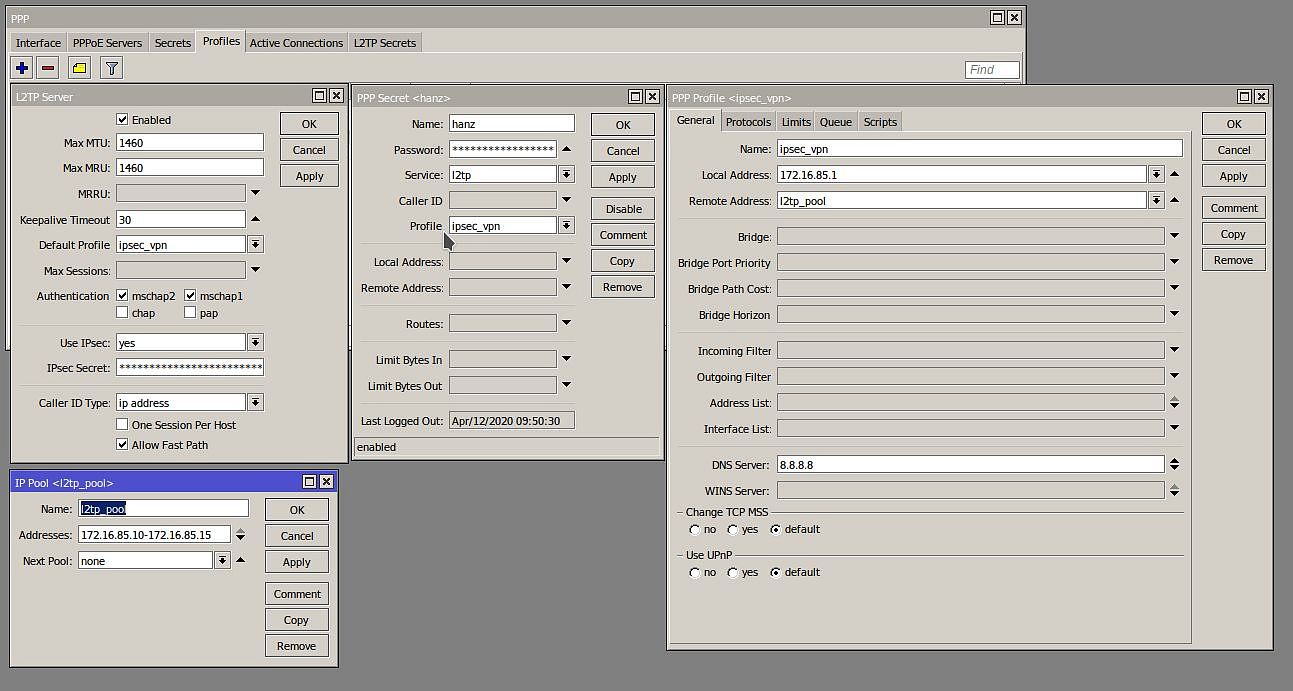Click Disable button in PPP Secret
1293x691 pixels.
pyautogui.click(x=623, y=209)
